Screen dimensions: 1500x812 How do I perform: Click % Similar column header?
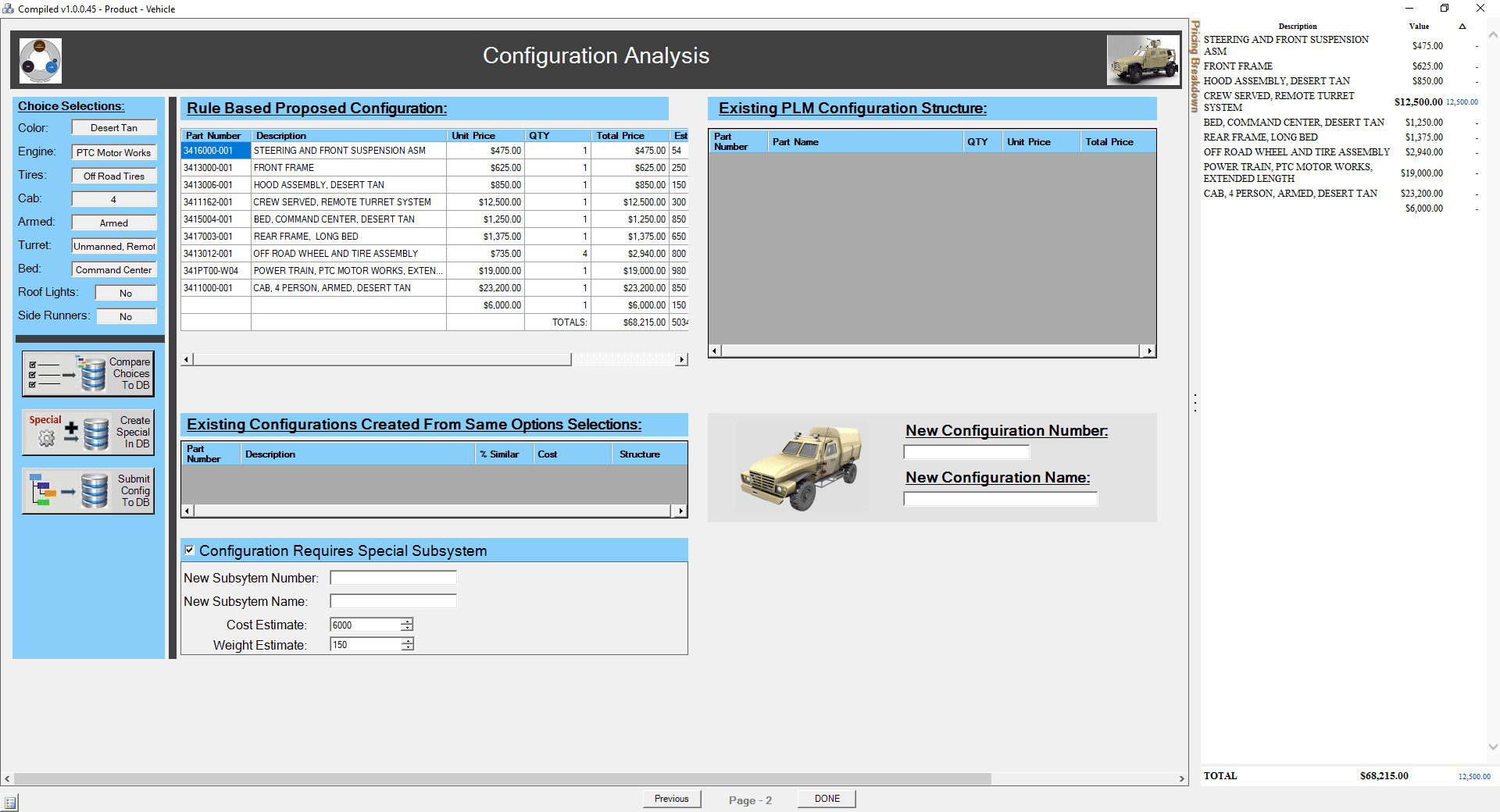coord(504,454)
